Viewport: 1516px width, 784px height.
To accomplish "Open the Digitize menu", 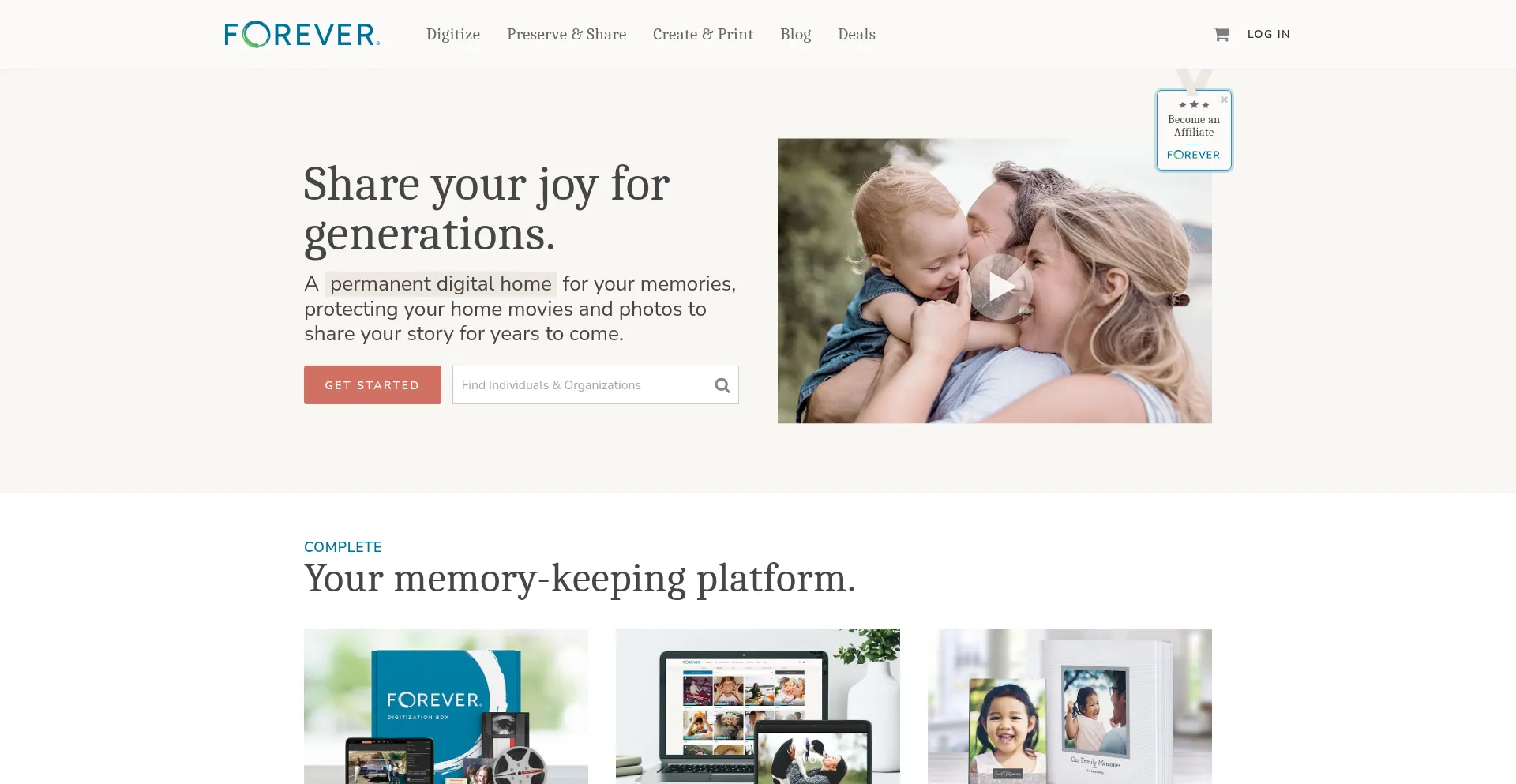I will tap(453, 34).
